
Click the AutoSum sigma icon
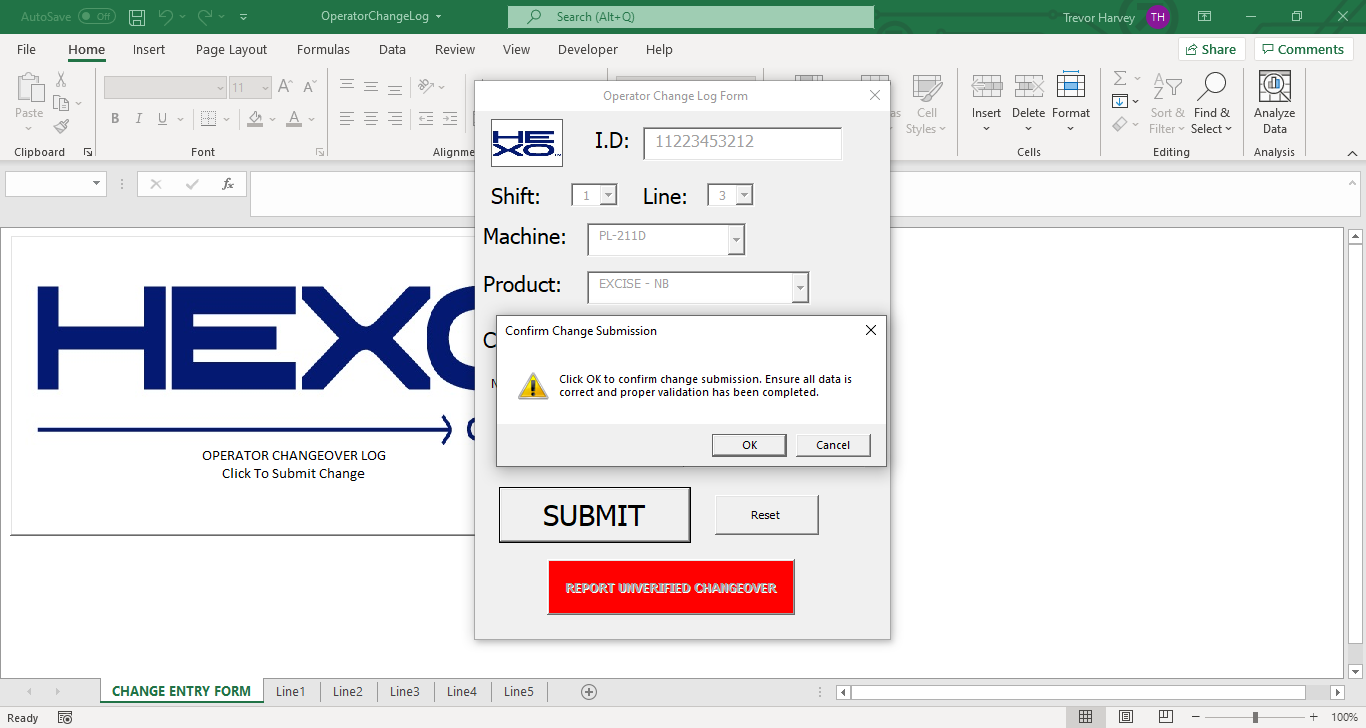coord(1120,78)
